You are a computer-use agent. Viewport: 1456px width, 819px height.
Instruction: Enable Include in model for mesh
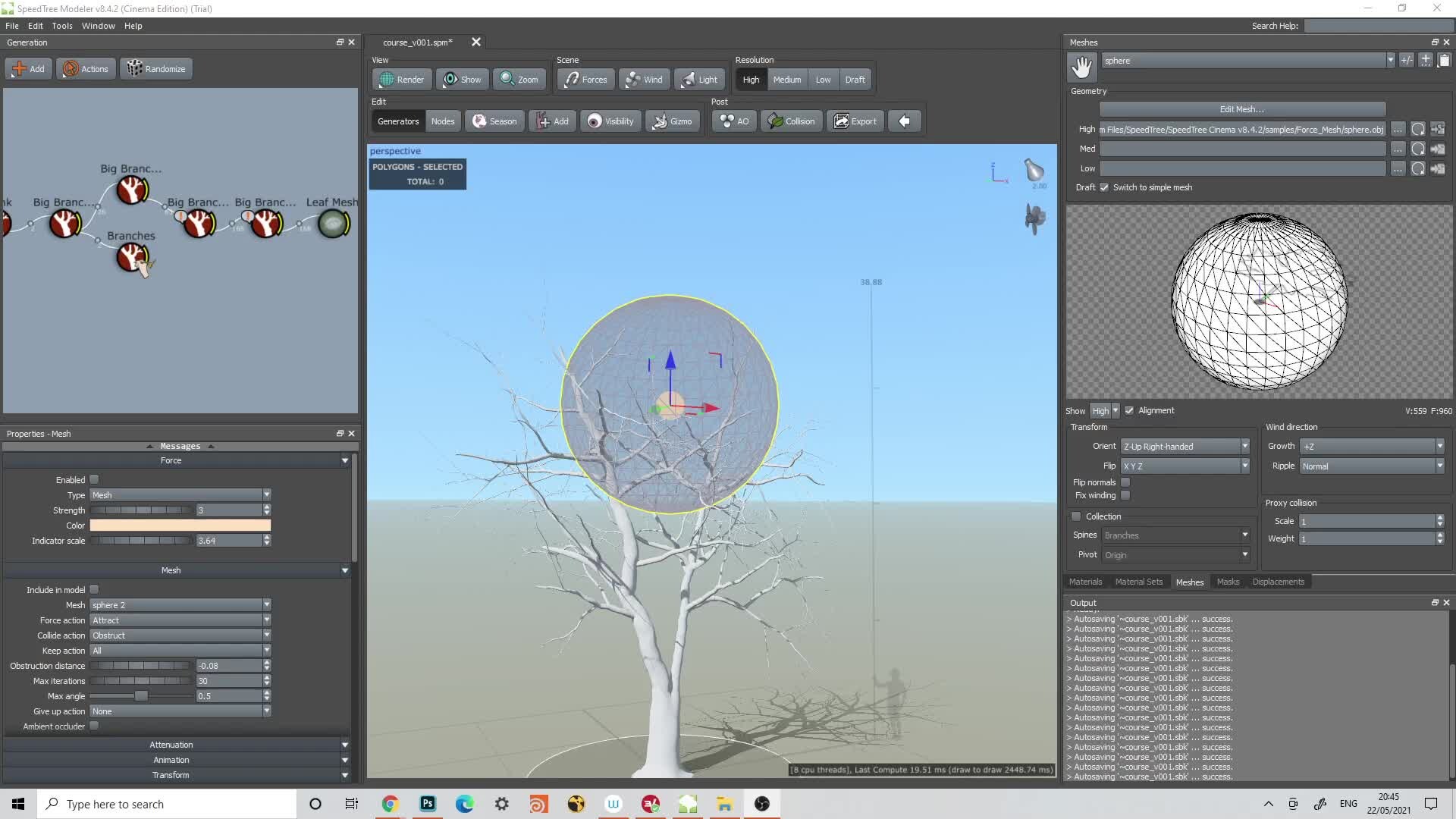point(93,589)
